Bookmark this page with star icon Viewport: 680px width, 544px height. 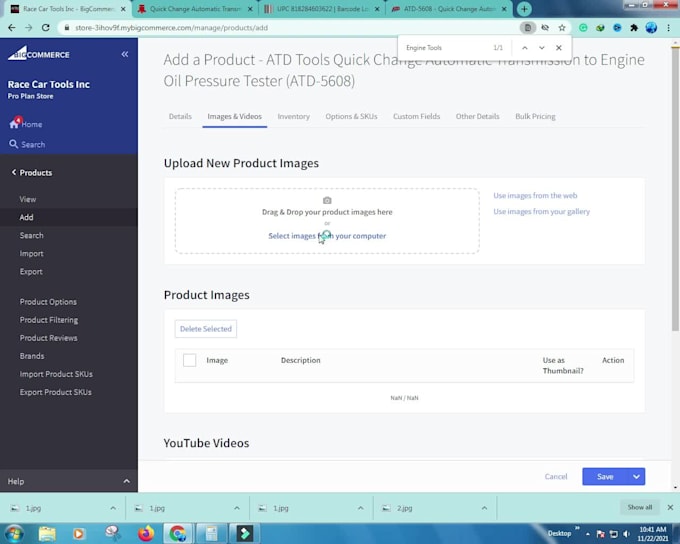pyautogui.click(x=562, y=28)
